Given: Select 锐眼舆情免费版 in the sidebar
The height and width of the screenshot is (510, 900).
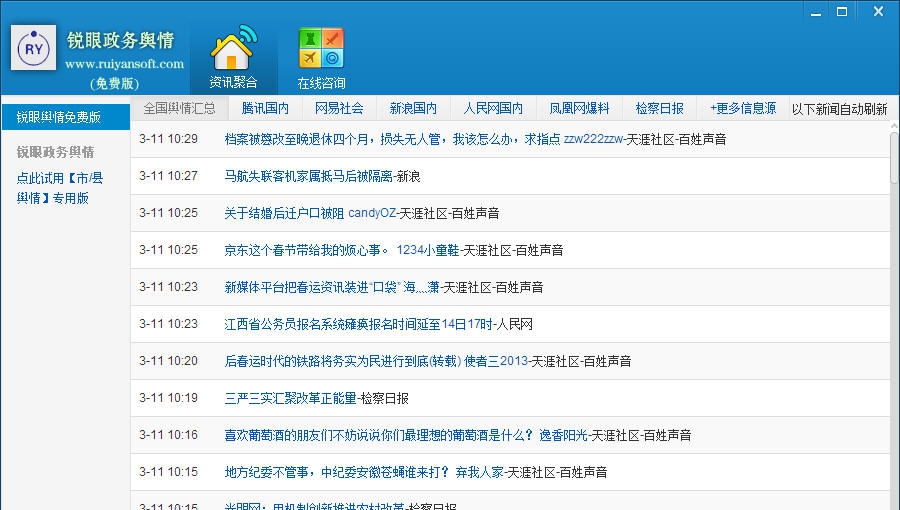Looking at the screenshot, I should pyautogui.click(x=65, y=117).
